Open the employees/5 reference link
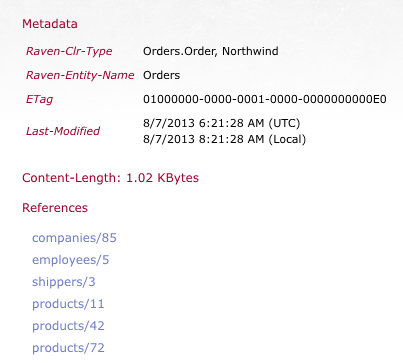This screenshot has height=363, width=403. [x=71, y=260]
